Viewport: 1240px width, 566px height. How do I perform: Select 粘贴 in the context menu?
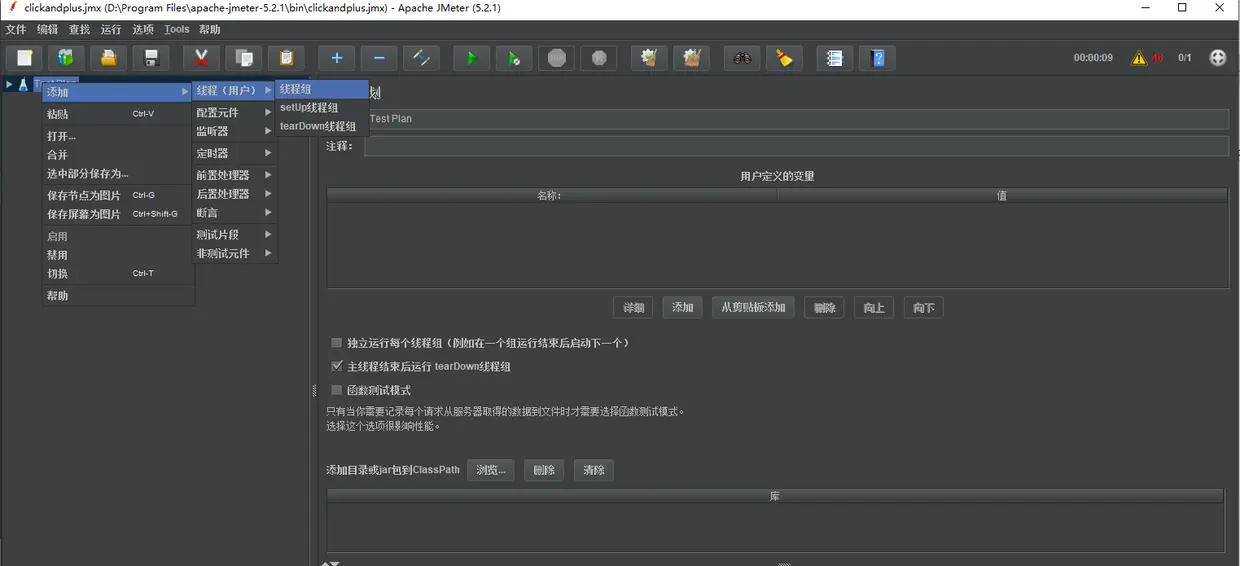118,114
